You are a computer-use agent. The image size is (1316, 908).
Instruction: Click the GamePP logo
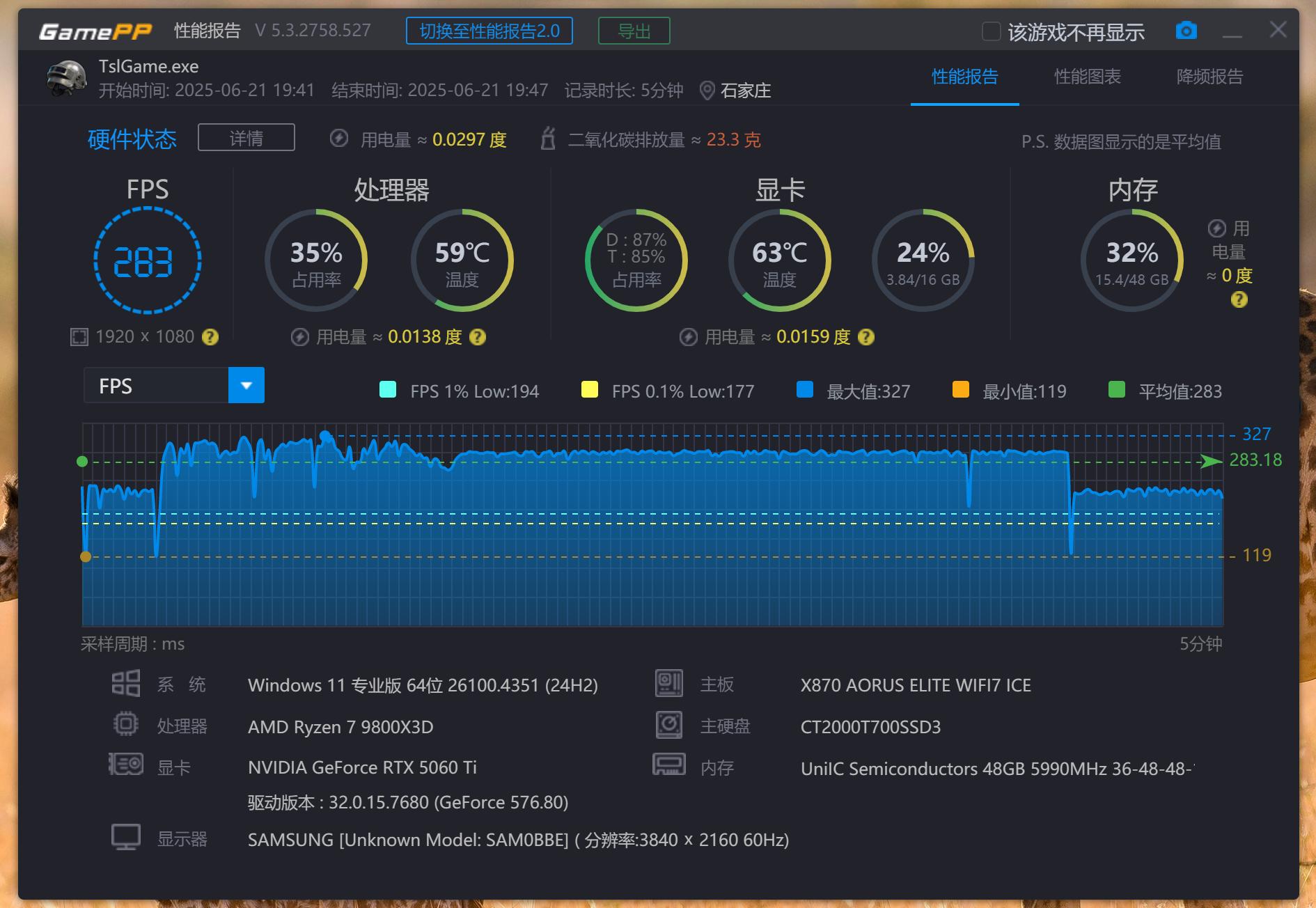[95, 31]
